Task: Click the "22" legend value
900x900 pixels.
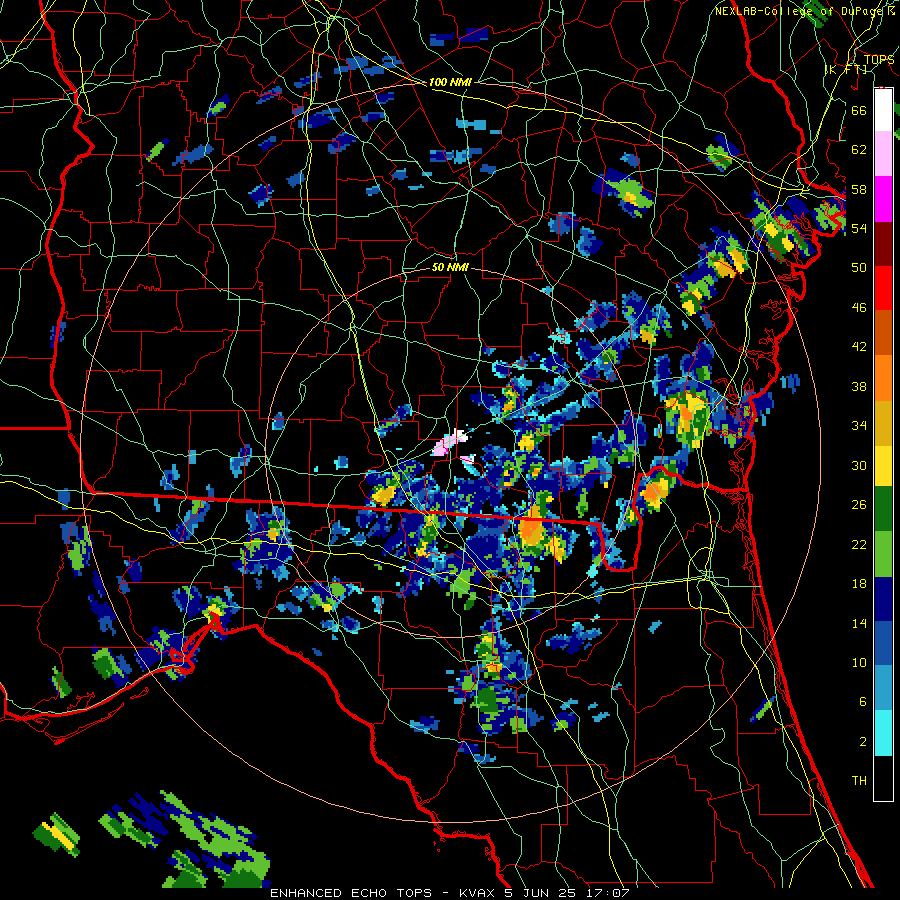Action: tap(859, 545)
